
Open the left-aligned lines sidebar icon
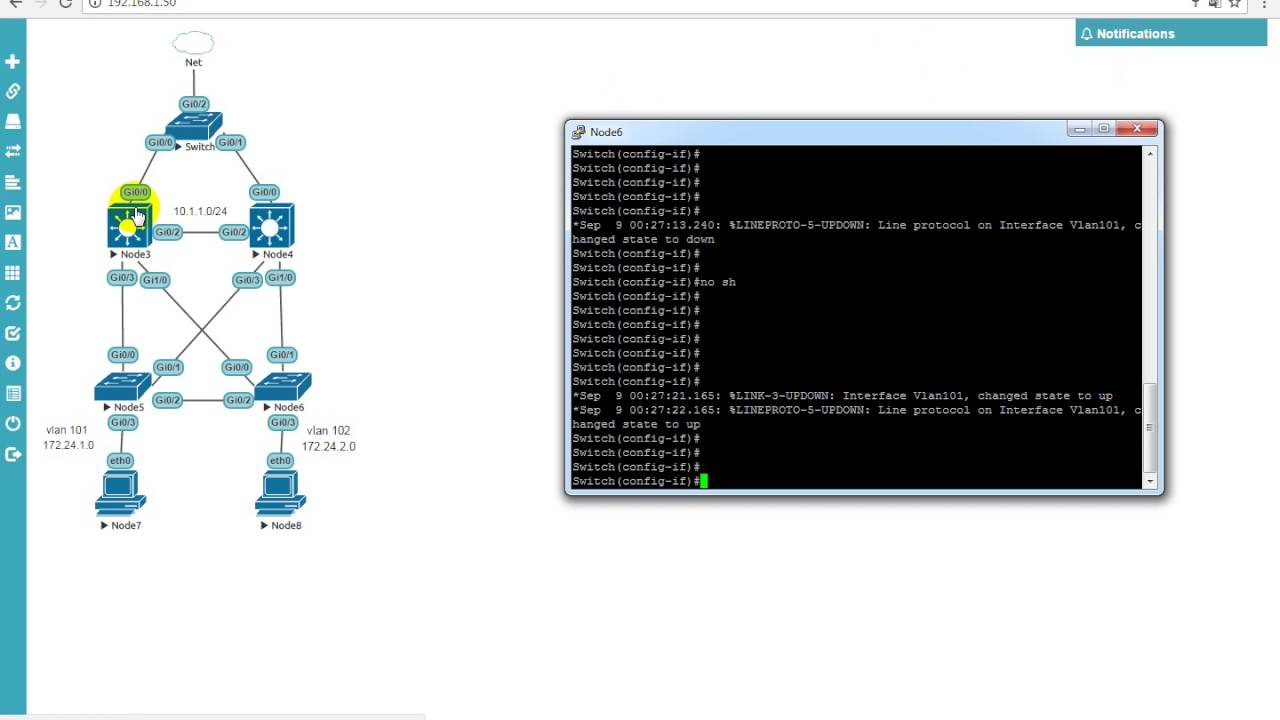pyautogui.click(x=13, y=182)
